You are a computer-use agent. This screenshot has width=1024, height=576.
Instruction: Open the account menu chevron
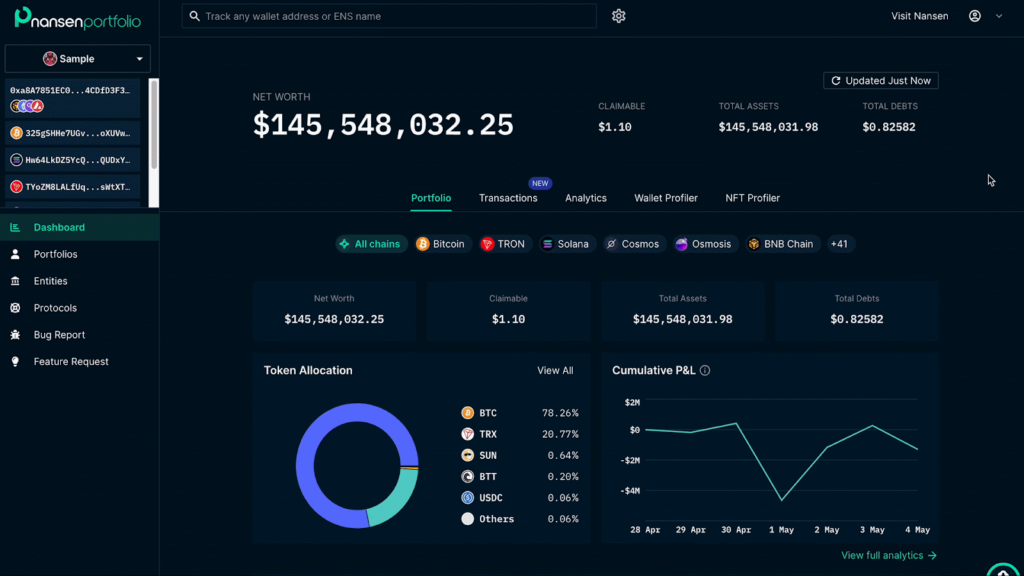[x=998, y=16]
